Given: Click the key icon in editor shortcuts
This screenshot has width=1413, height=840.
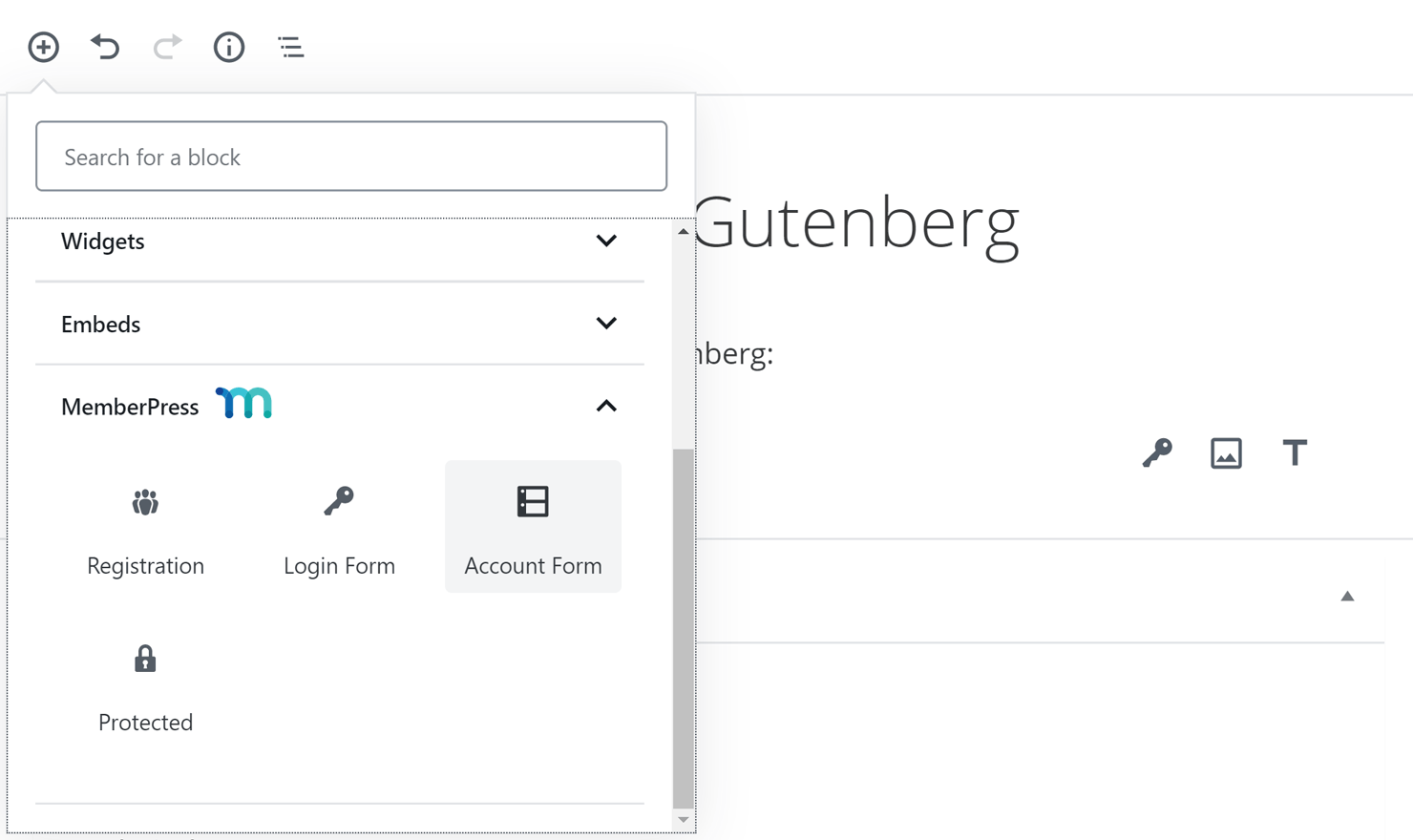Looking at the screenshot, I should (1157, 452).
